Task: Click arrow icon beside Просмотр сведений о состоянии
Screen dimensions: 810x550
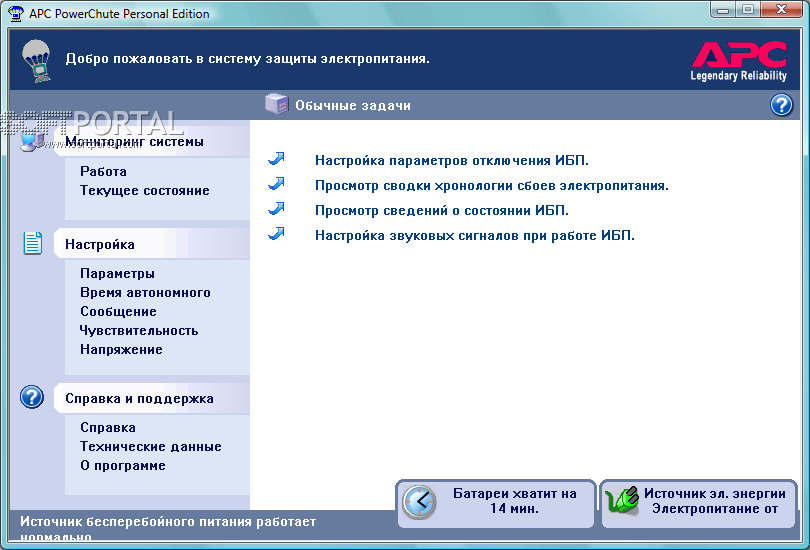Action: pyautogui.click(x=276, y=209)
